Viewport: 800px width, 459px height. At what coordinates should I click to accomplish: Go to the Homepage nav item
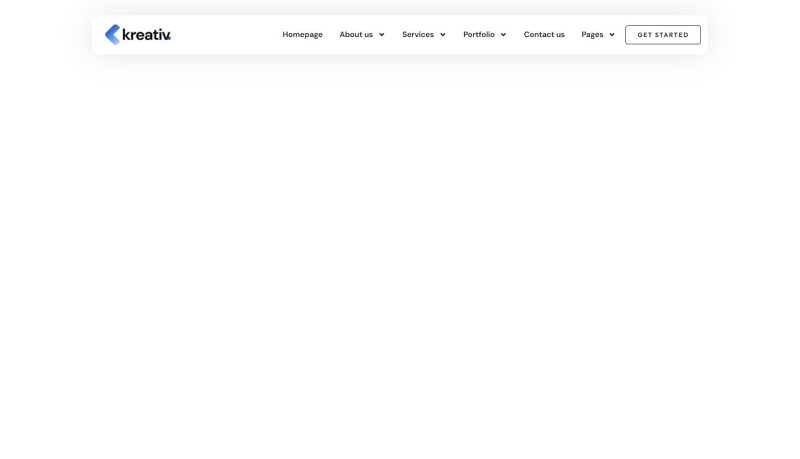pyautogui.click(x=302, y=35)
